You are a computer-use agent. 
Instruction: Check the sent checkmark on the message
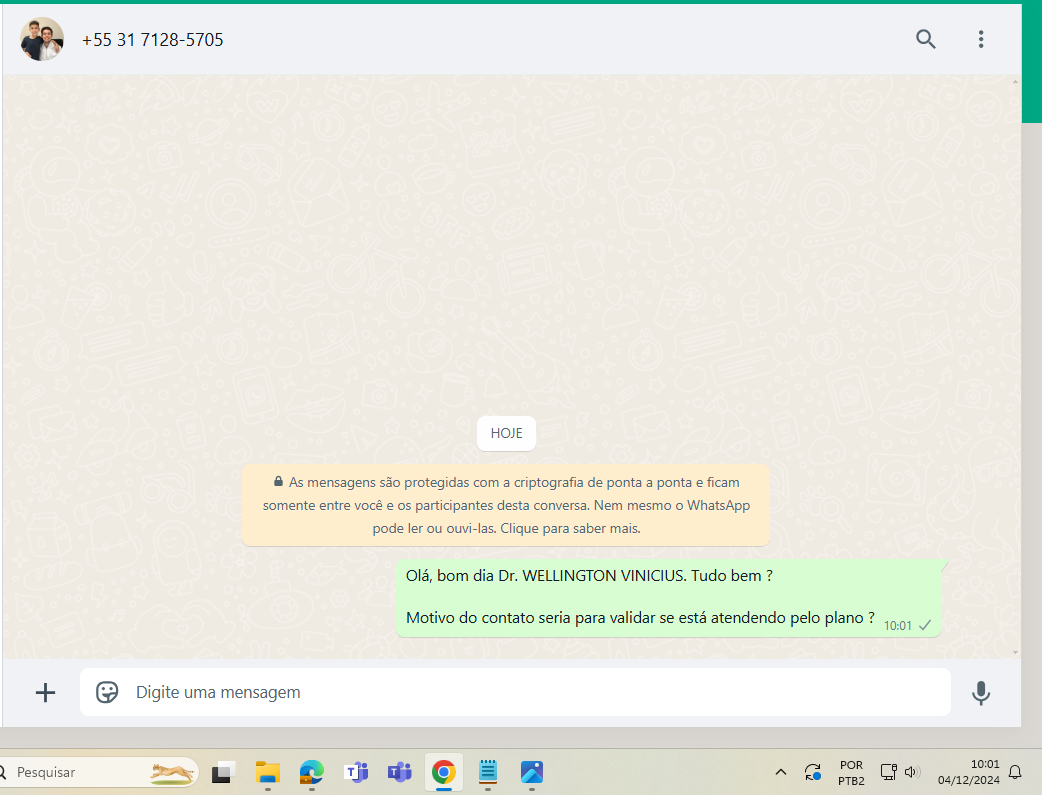[924, 625]
